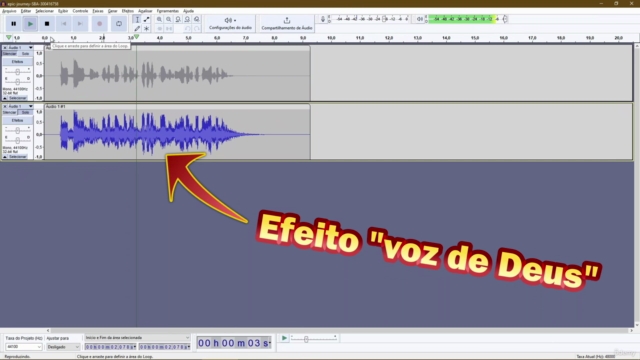Click the Zoom Toggle icon
The image size is (640, 360).
197,20
